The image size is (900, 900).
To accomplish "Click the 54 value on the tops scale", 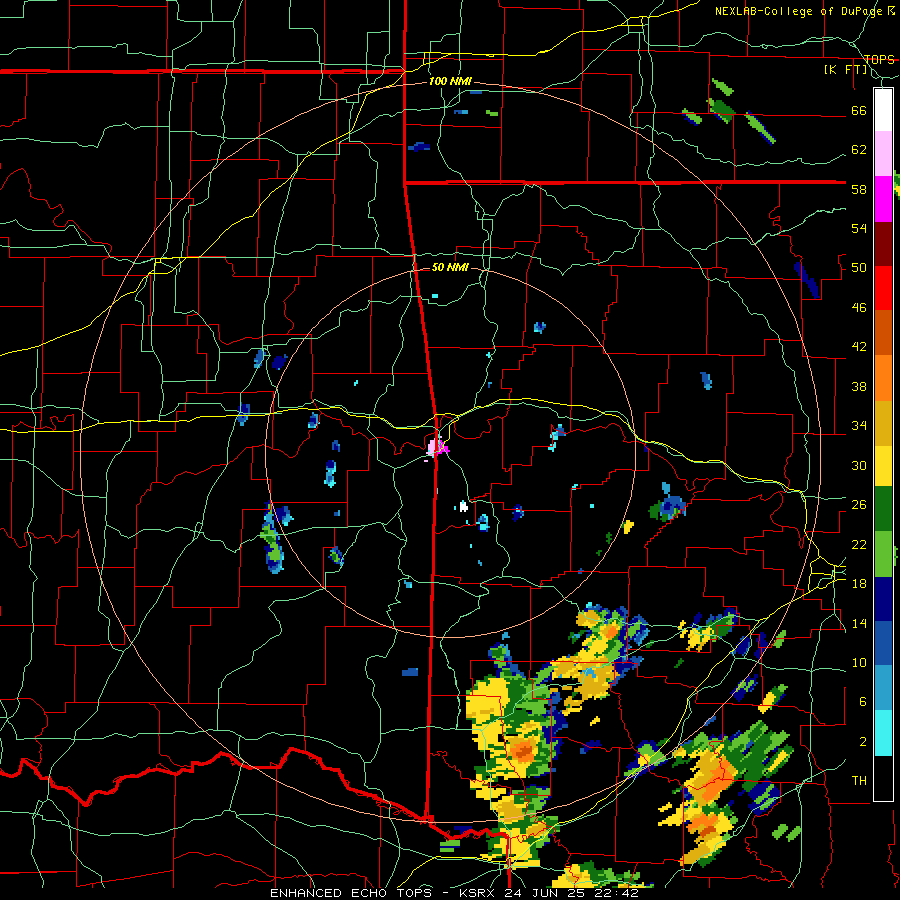I will coord(859,228).
